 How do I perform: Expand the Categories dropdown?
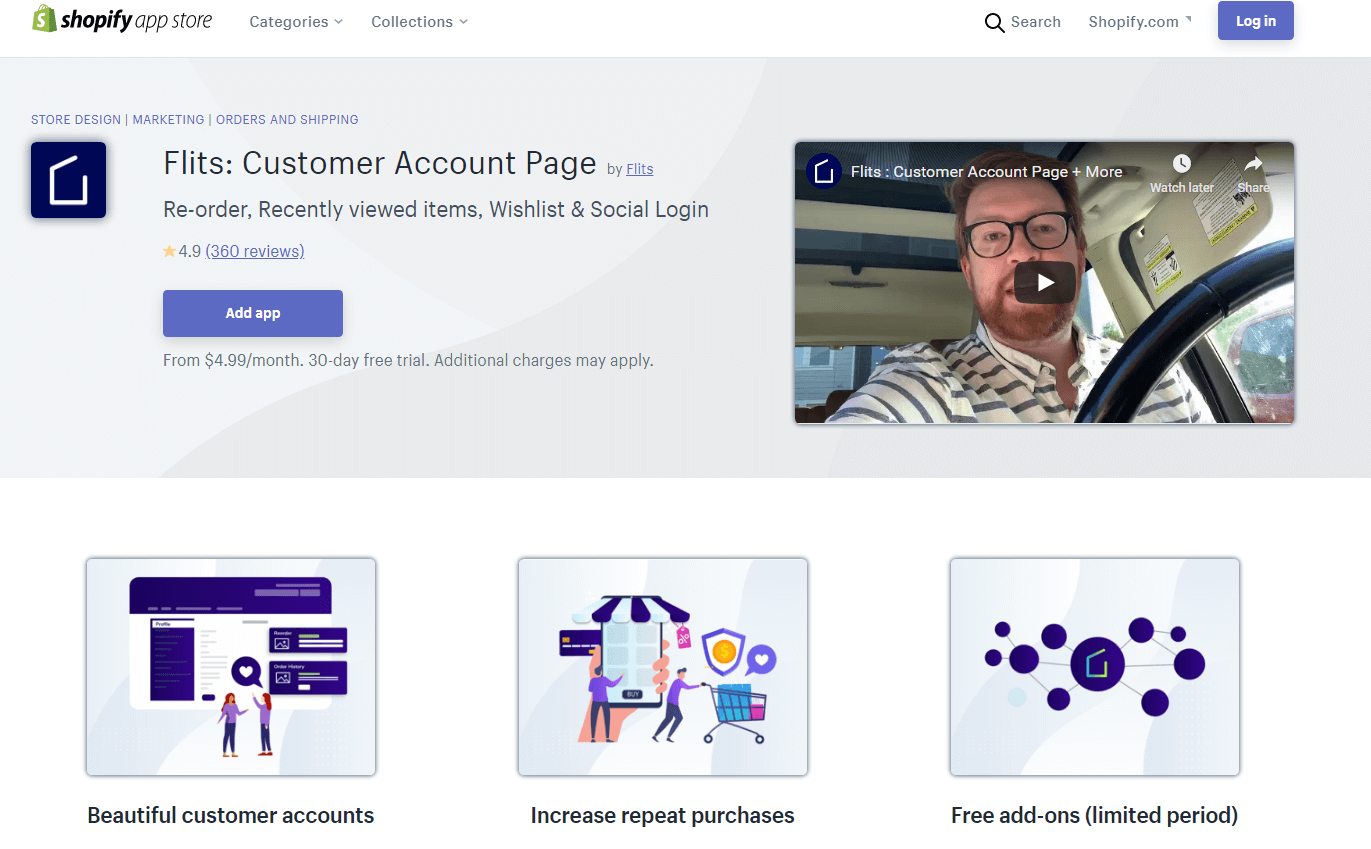[296, 22]
